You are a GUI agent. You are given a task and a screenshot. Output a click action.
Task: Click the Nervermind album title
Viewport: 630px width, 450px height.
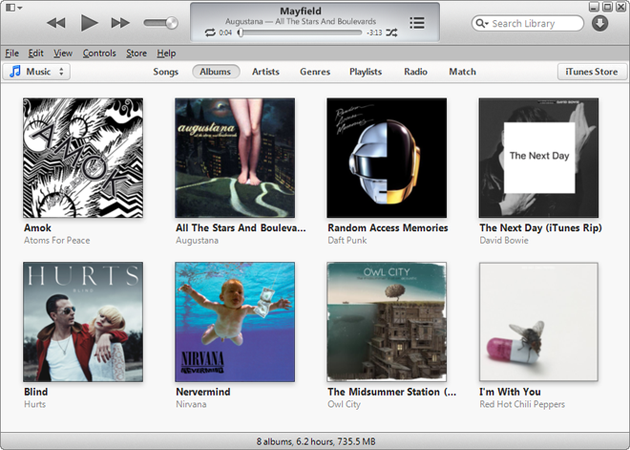pyautogui.click(x=203, y=392)
